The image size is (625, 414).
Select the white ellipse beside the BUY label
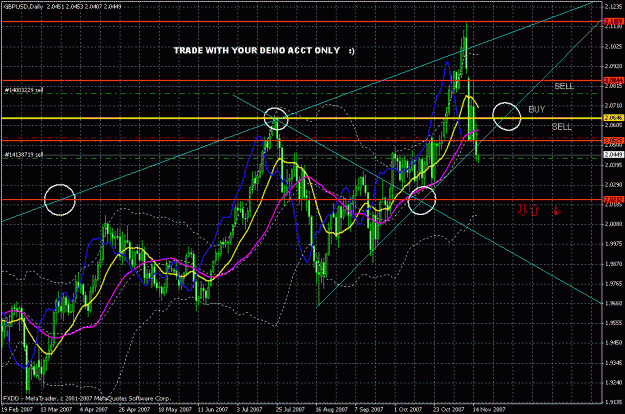point(507,116)
